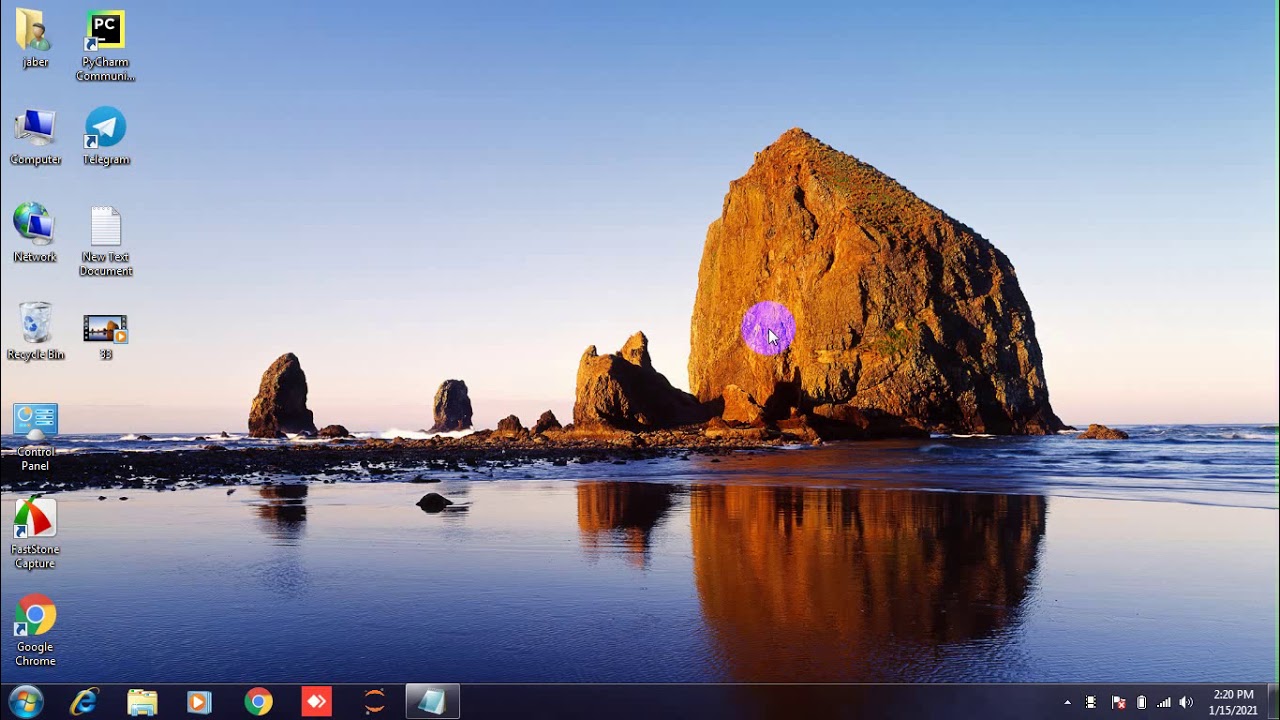This screenshot has width=1280, height=720.
Task: Open Google Chrome desktop shortcut
Action: 35,631
